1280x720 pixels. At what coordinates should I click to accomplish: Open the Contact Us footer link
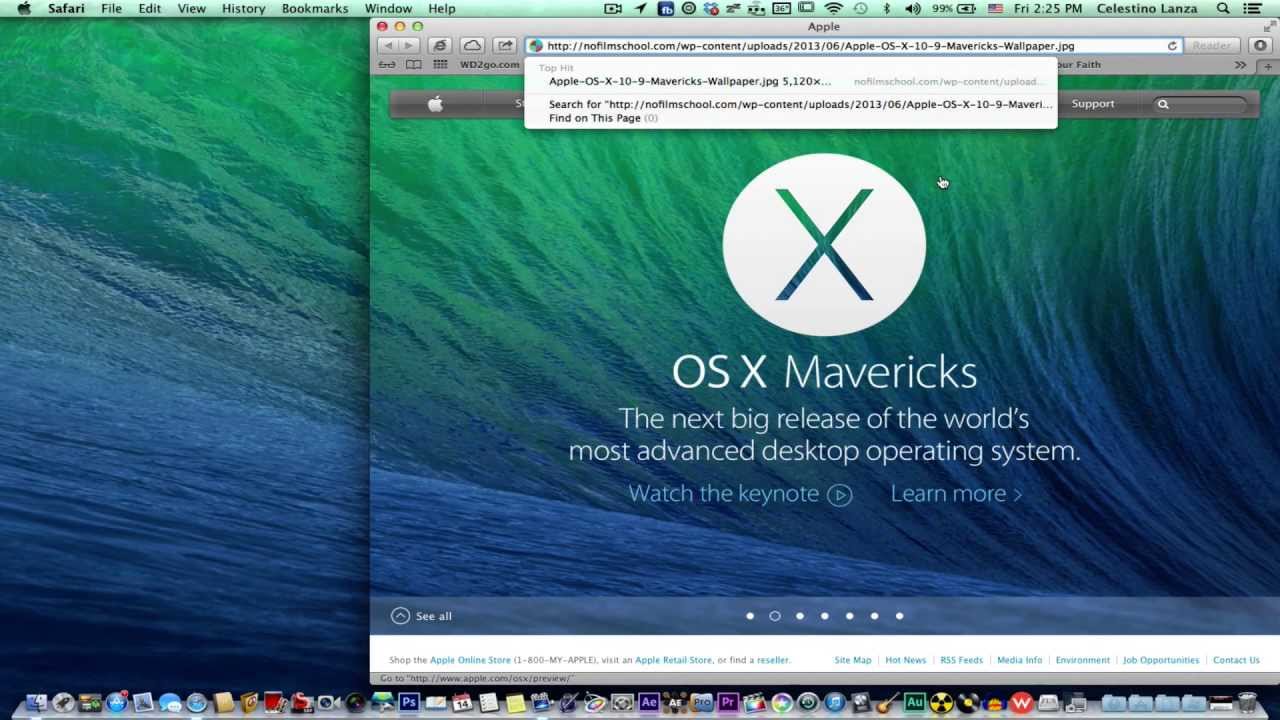(1236, 660)
